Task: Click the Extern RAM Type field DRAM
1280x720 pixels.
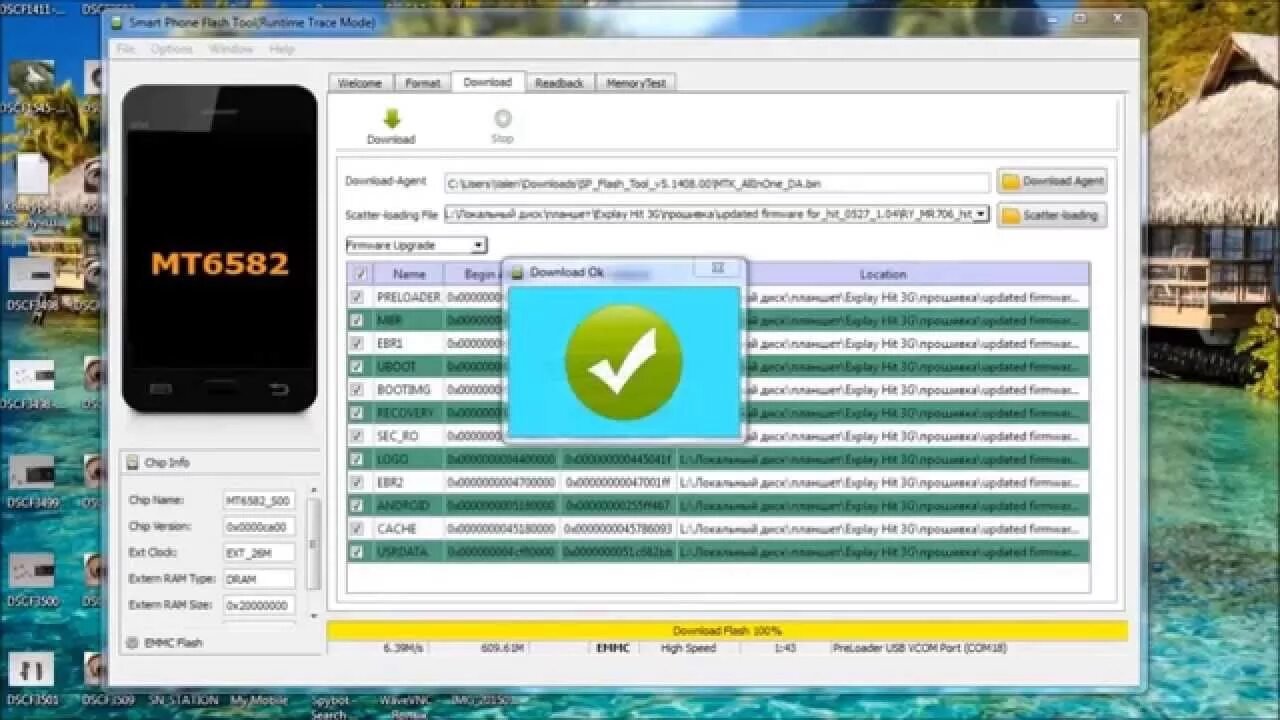Action: click(x=259, y=578)
